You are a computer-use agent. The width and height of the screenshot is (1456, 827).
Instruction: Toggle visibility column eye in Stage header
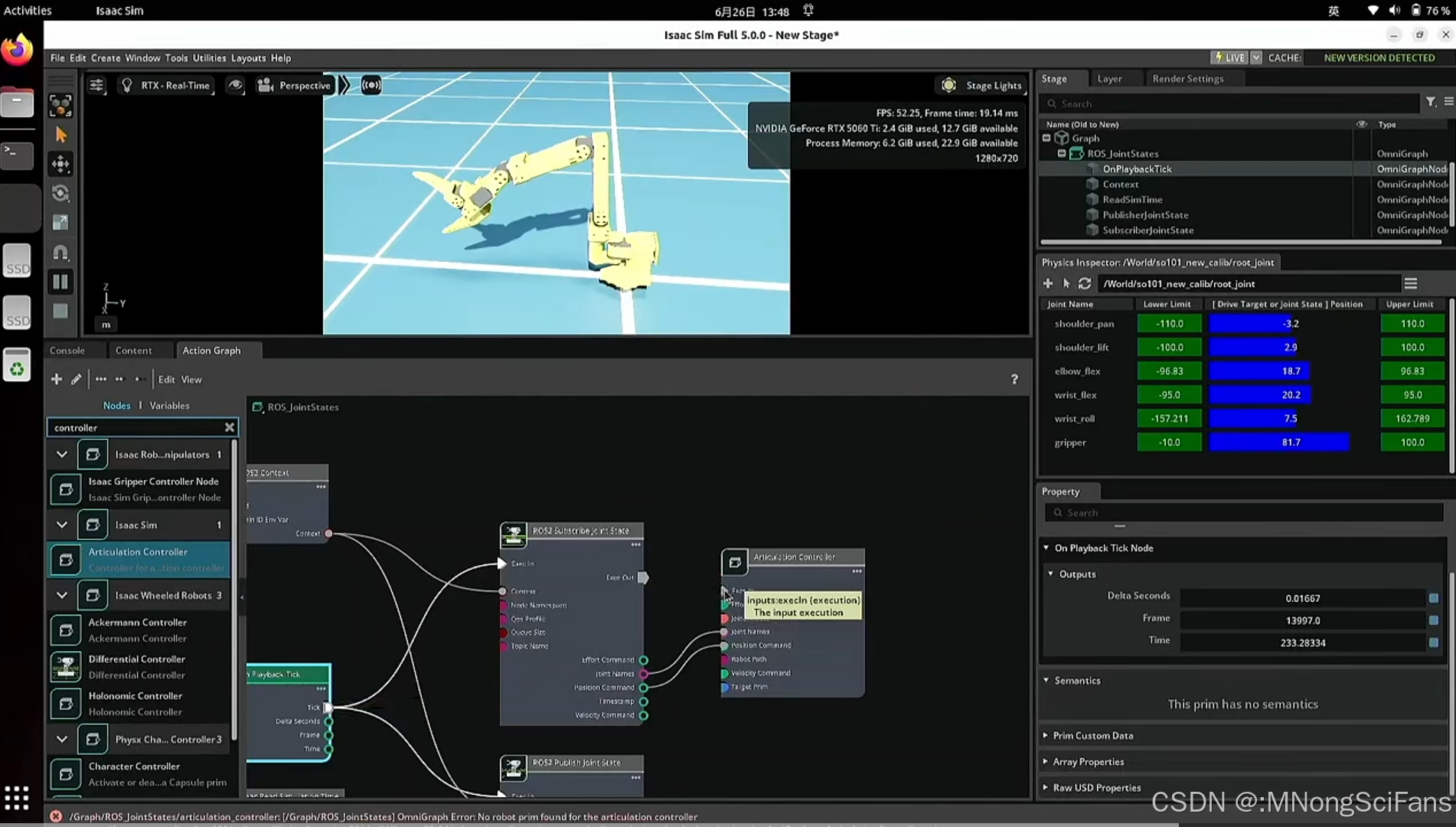coord(1361,124)
